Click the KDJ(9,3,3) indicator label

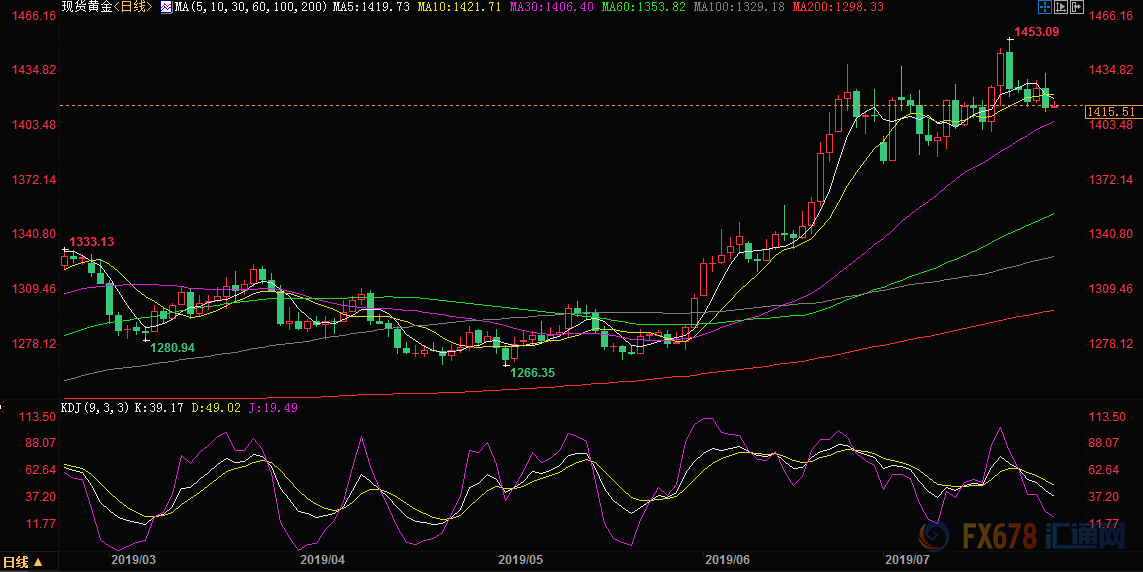[95, 408]
